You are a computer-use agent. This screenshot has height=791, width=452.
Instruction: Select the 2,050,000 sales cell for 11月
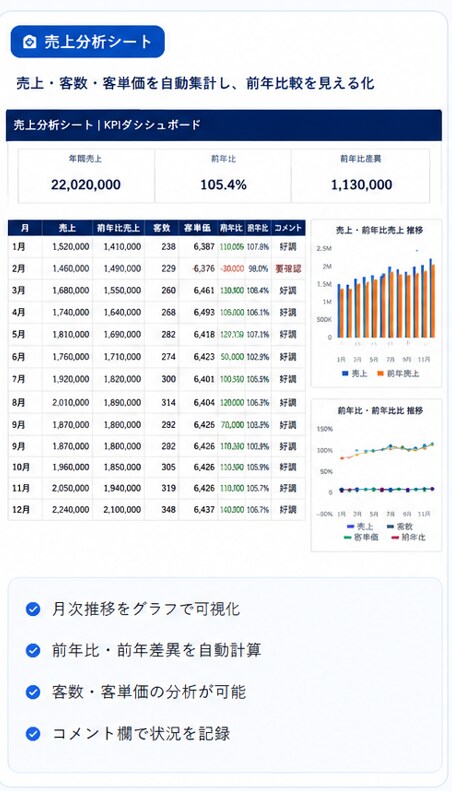click(x=71, y=488)
